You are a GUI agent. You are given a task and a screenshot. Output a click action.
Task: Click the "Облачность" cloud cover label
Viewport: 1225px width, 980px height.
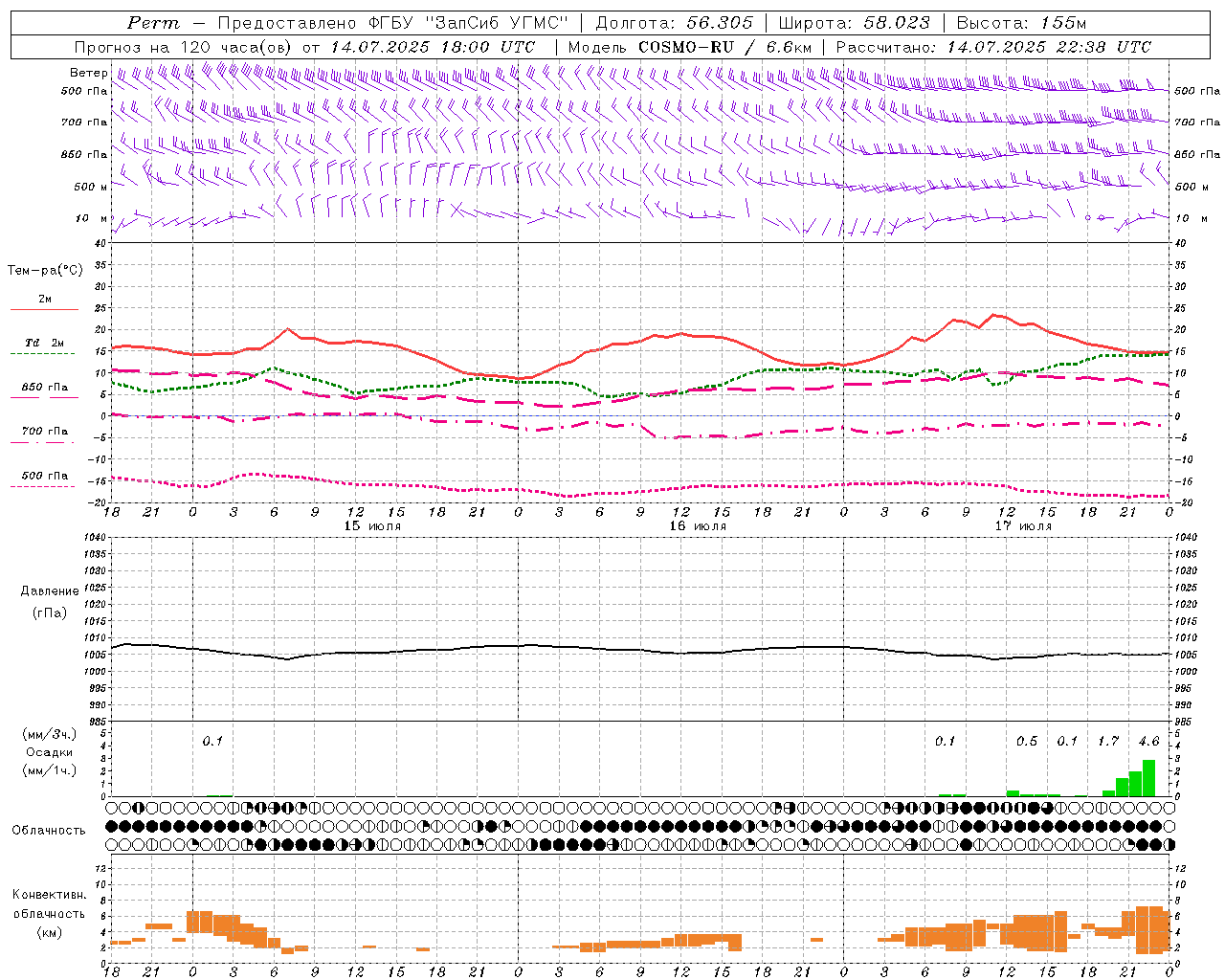click(49, 830)
